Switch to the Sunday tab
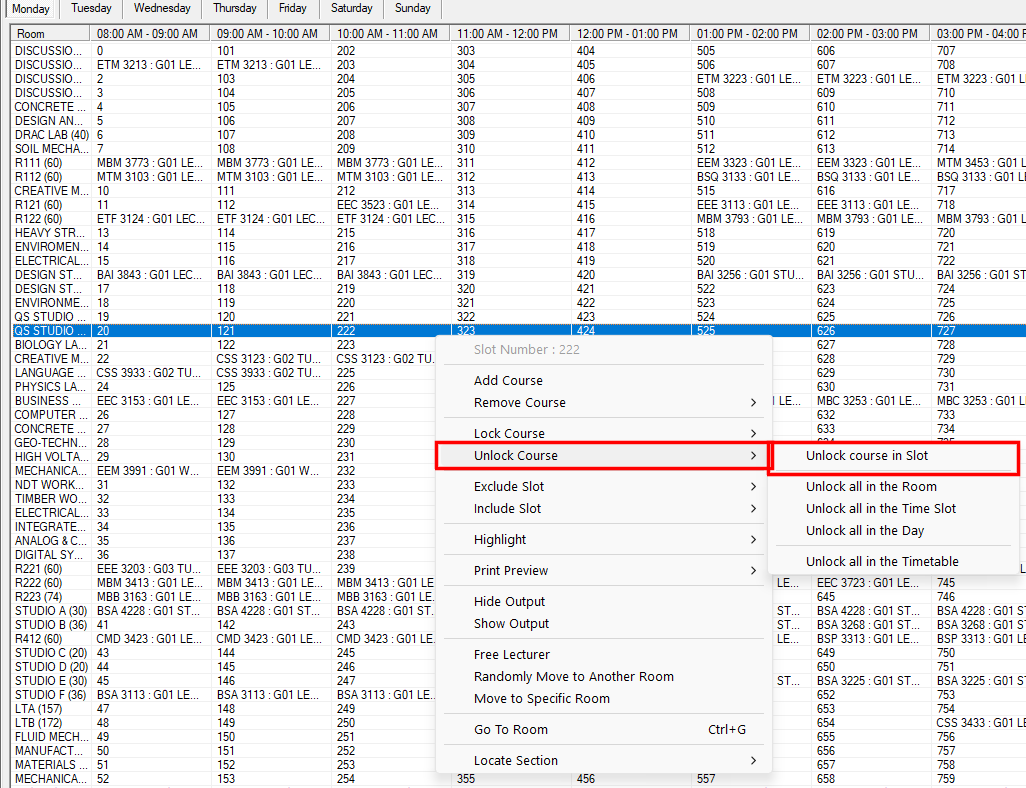 [x=412, y=9]
